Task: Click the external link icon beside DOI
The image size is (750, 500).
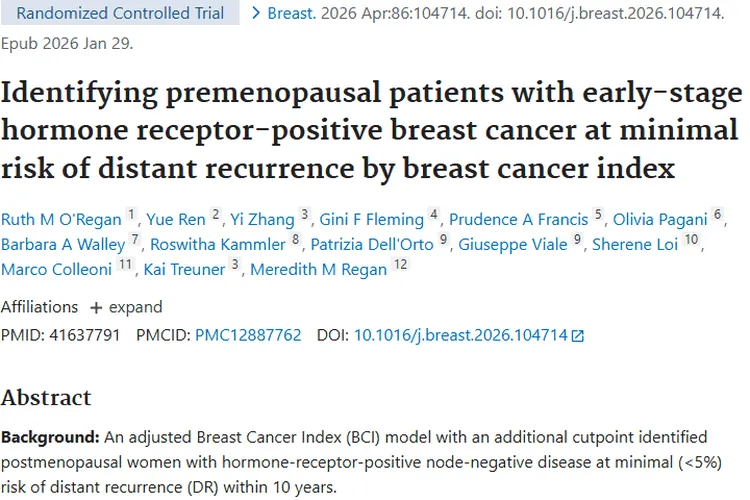Action: coord(577,336)
